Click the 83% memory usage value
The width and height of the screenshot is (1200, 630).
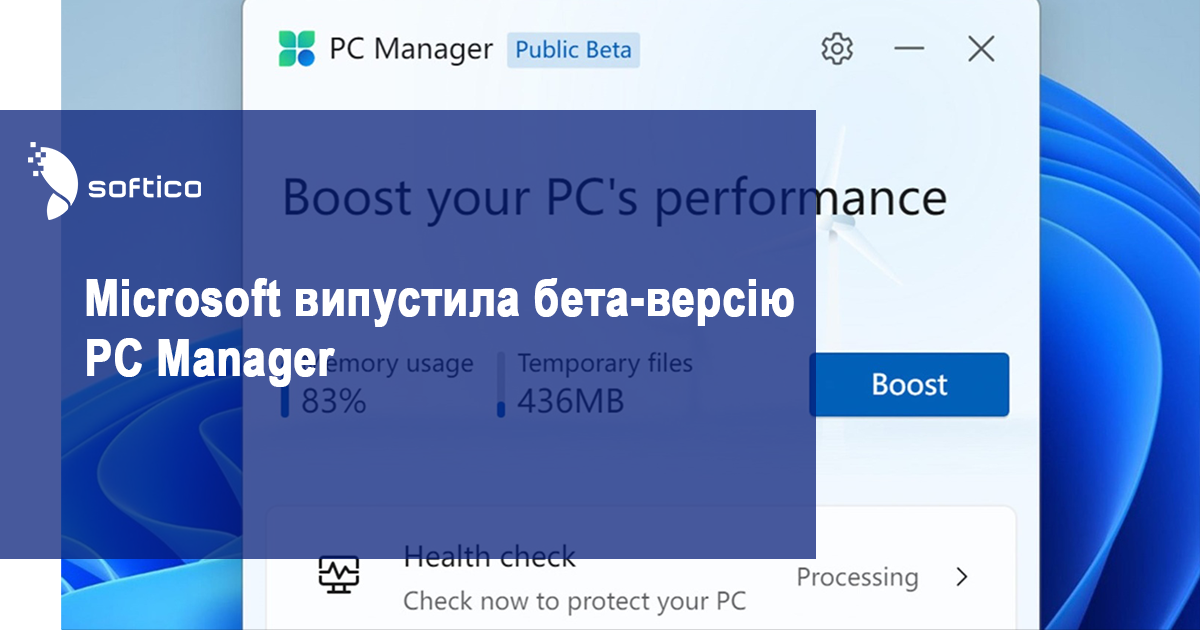coord(334,402)
